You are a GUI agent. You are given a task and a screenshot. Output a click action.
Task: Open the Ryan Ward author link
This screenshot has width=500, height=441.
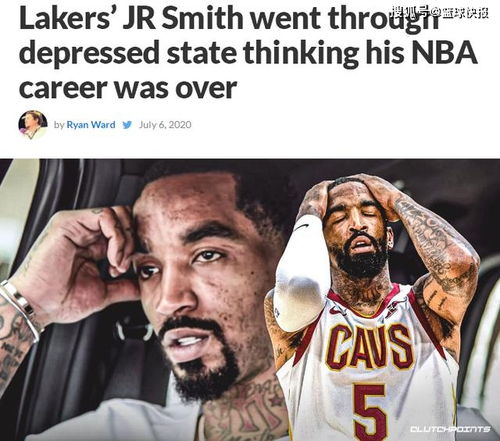91,125
